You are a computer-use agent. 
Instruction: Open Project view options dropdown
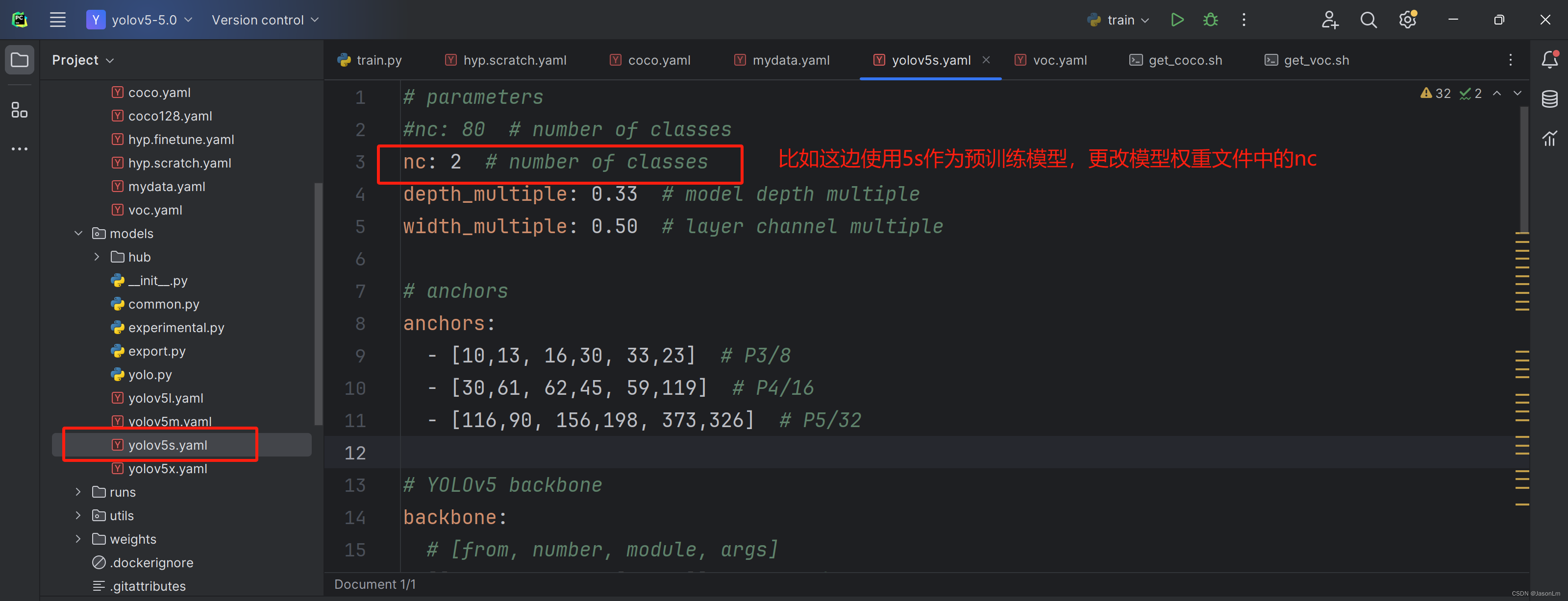point(83,60)
